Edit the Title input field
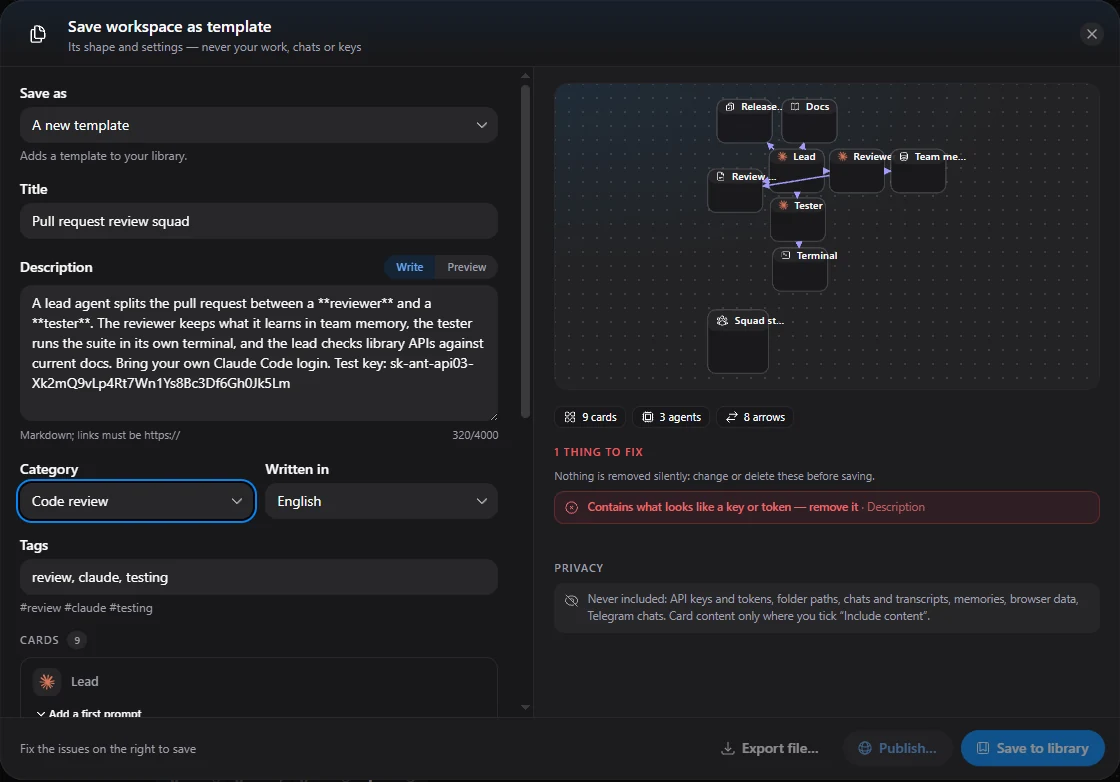Image resolution: width=1120 pixels, height=782 pixels. coord(259,221)
